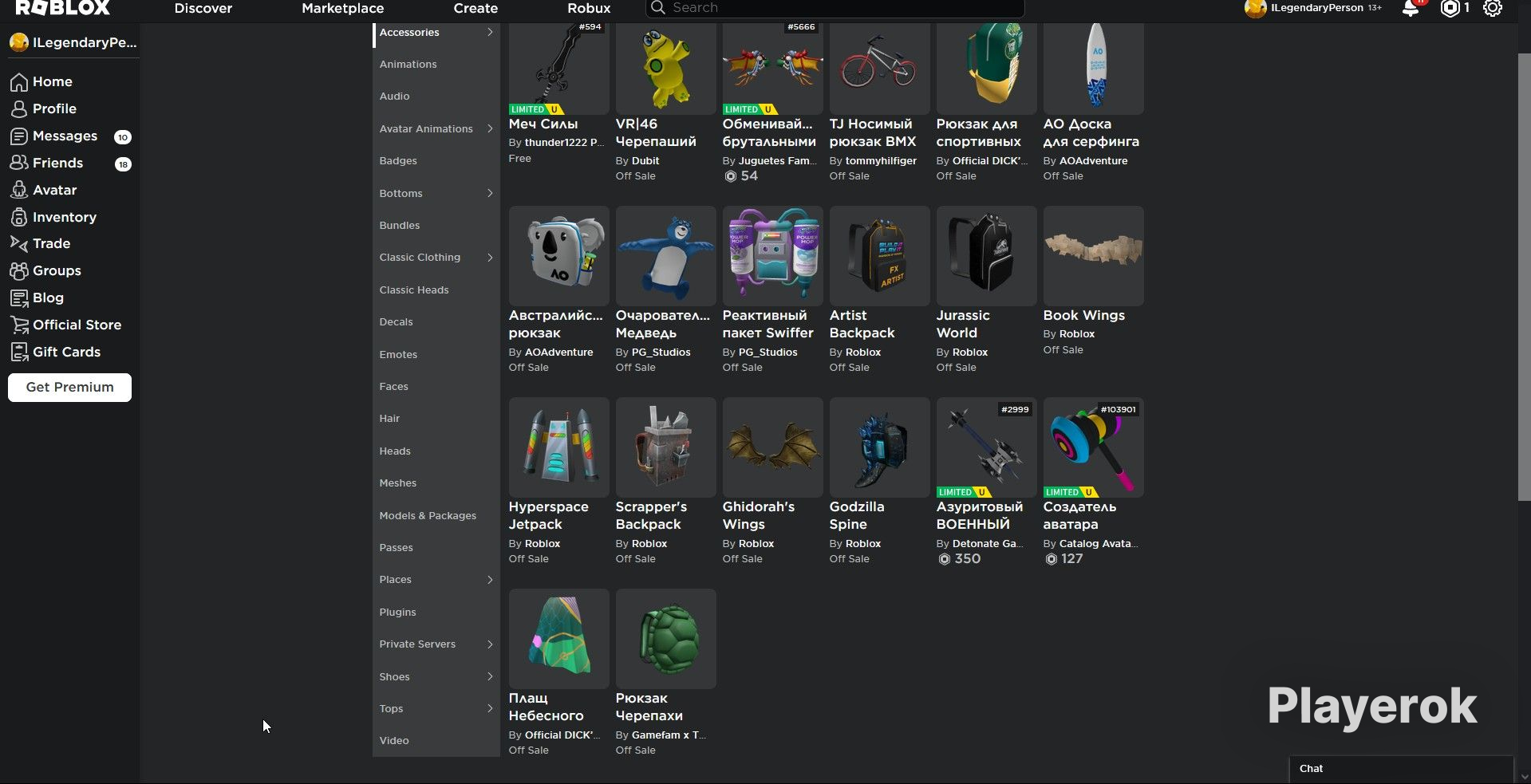Open the settings gear icon
The width and height of the screenshot is (1531, 784).
pyautogui.click(x=1493, y=8)
